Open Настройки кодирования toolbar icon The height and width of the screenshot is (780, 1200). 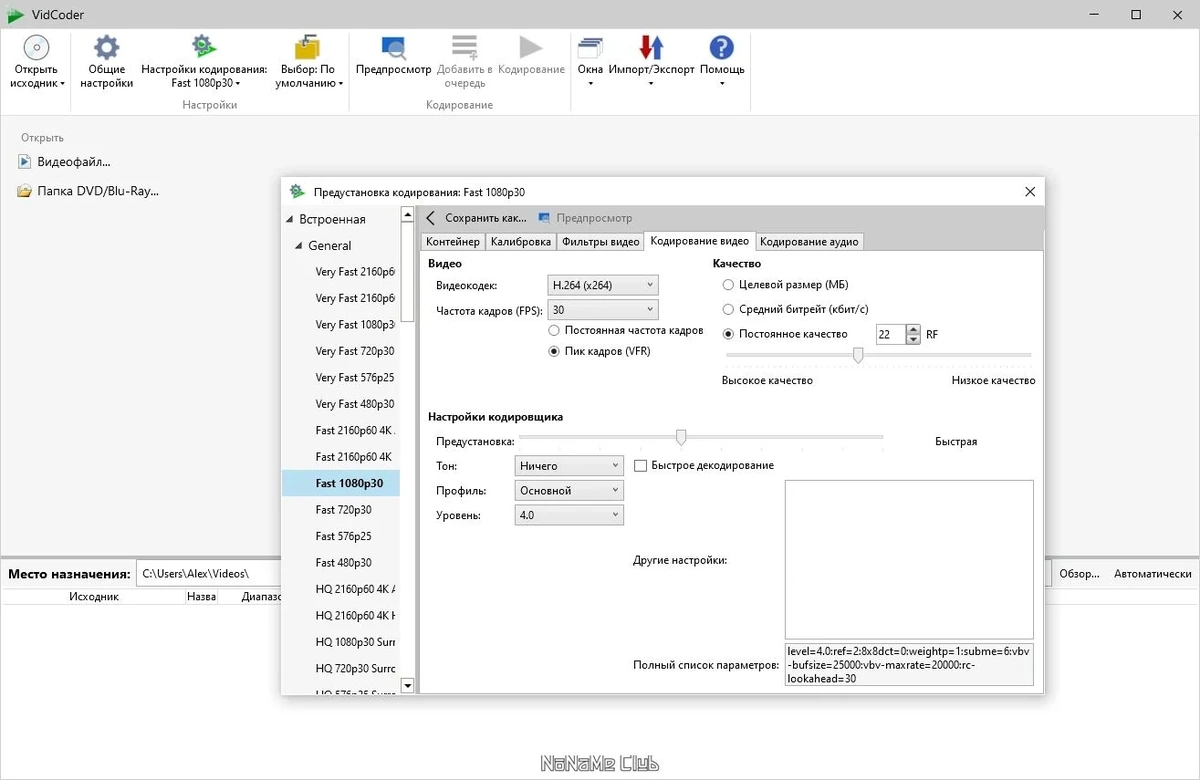[x=204, y=47]
